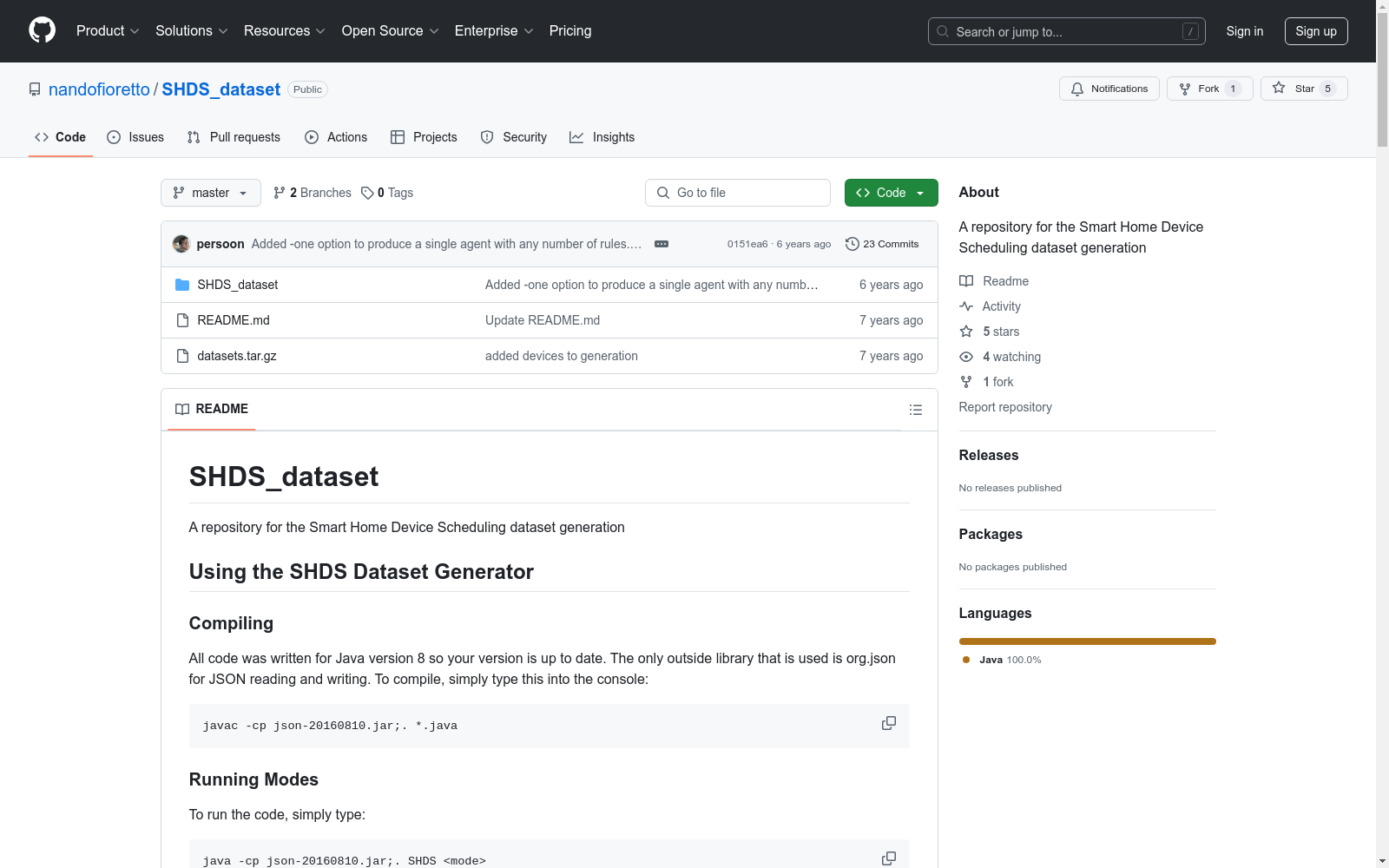Open the 'added devices to generation' commit

562,356
